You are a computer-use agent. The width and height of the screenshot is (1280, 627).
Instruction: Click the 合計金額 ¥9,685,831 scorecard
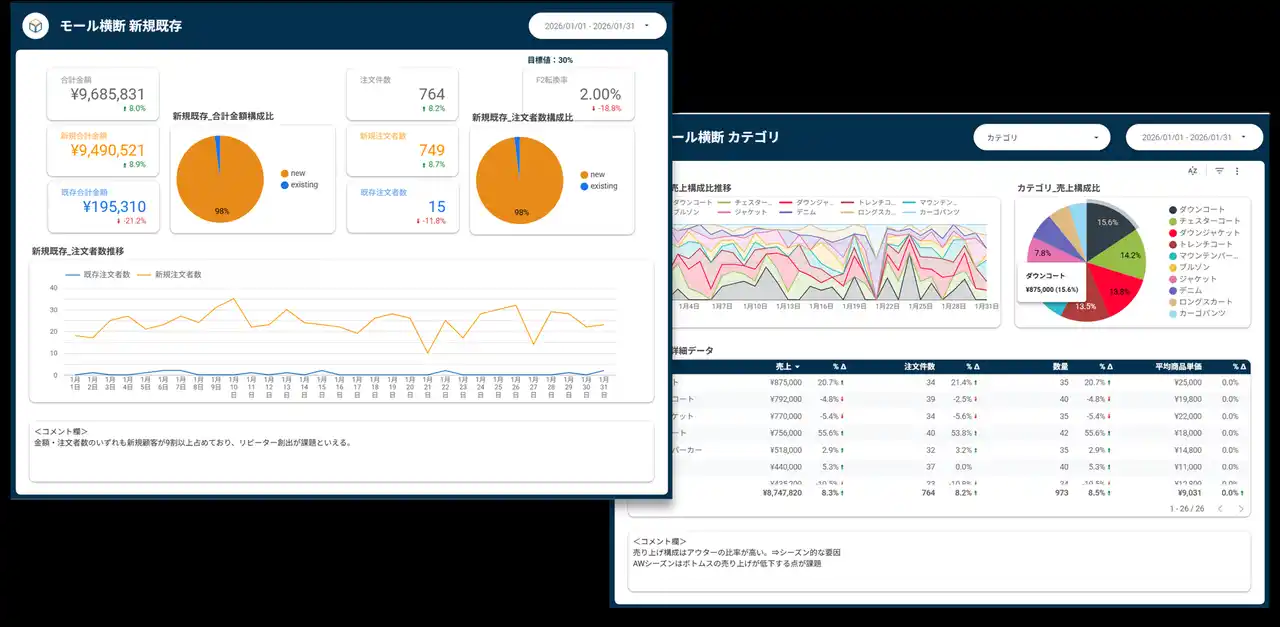(x=102, y=94)
